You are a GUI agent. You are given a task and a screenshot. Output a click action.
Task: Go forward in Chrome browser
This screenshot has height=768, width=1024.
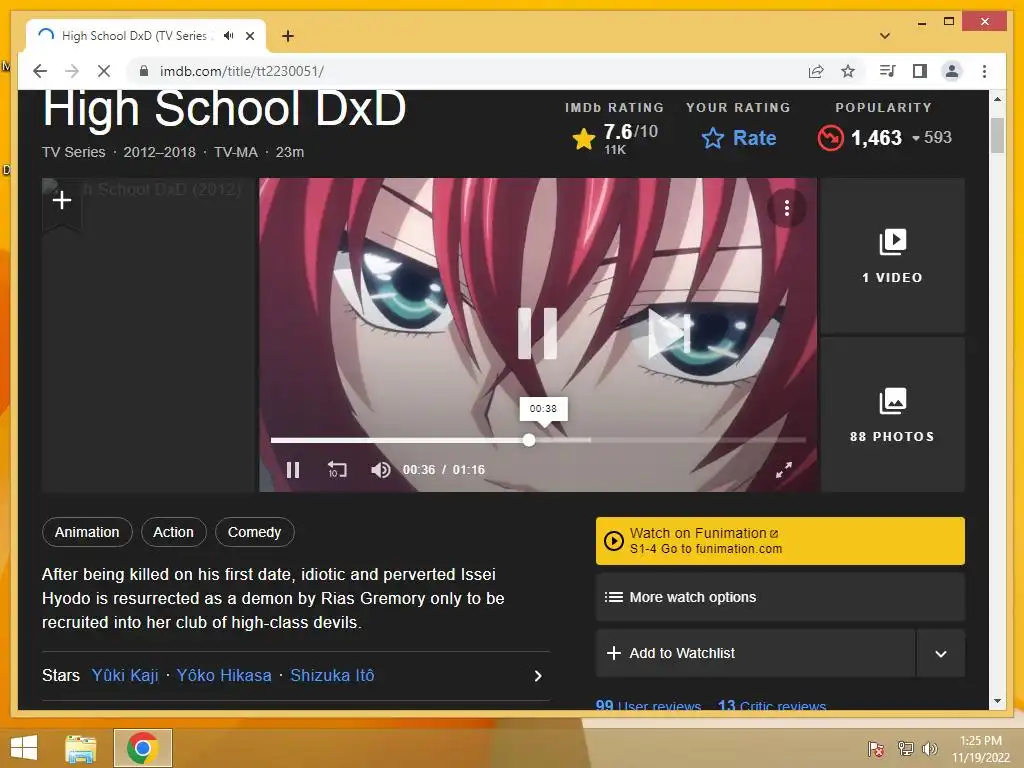[72, 71]
